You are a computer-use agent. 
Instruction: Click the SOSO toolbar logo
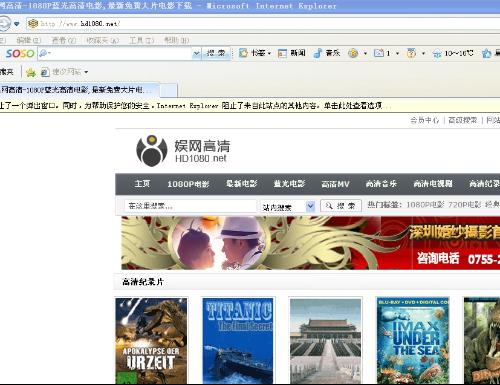pyautogui.click(x=20, y=54)
